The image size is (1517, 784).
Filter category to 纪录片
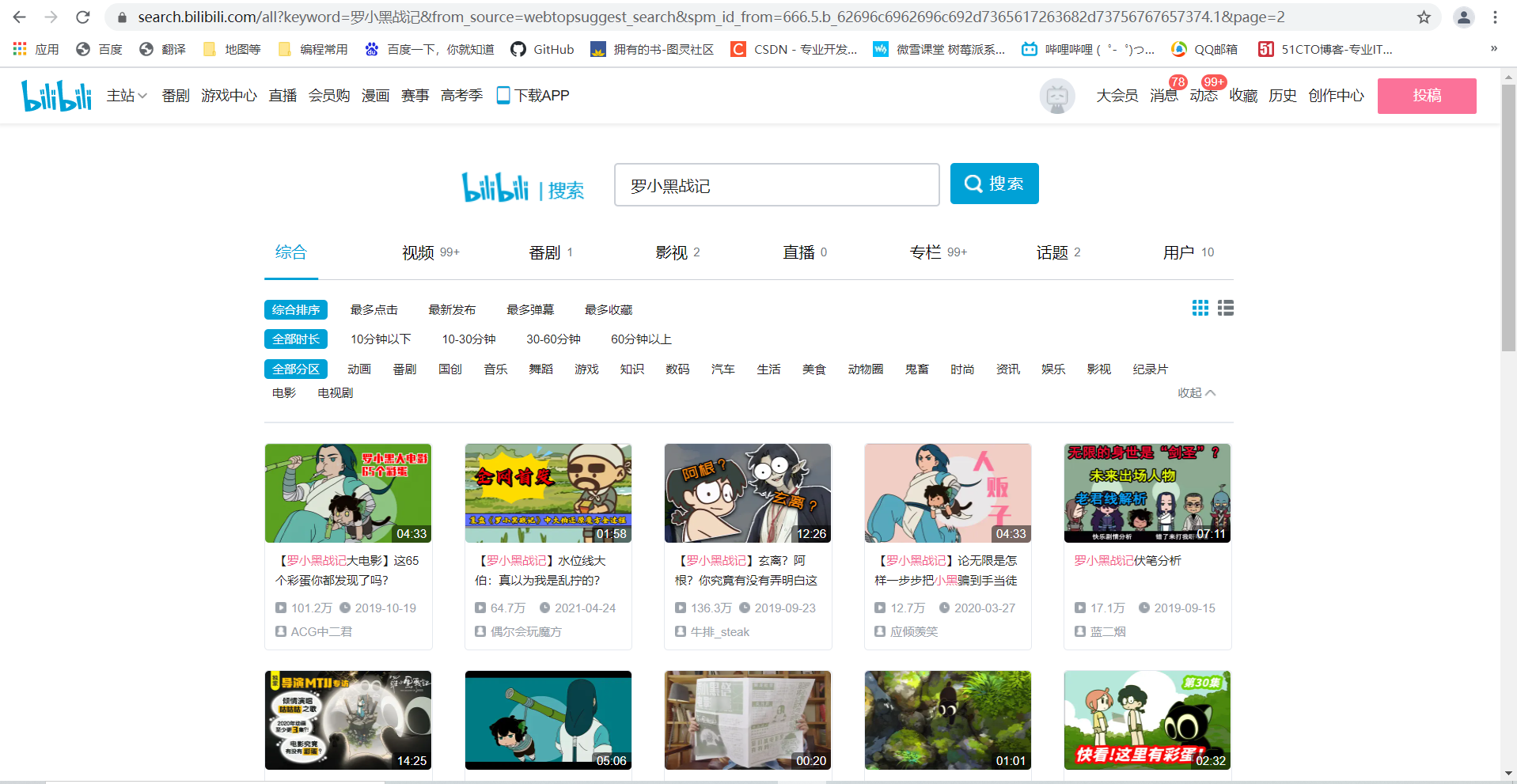coord(1150,369)
